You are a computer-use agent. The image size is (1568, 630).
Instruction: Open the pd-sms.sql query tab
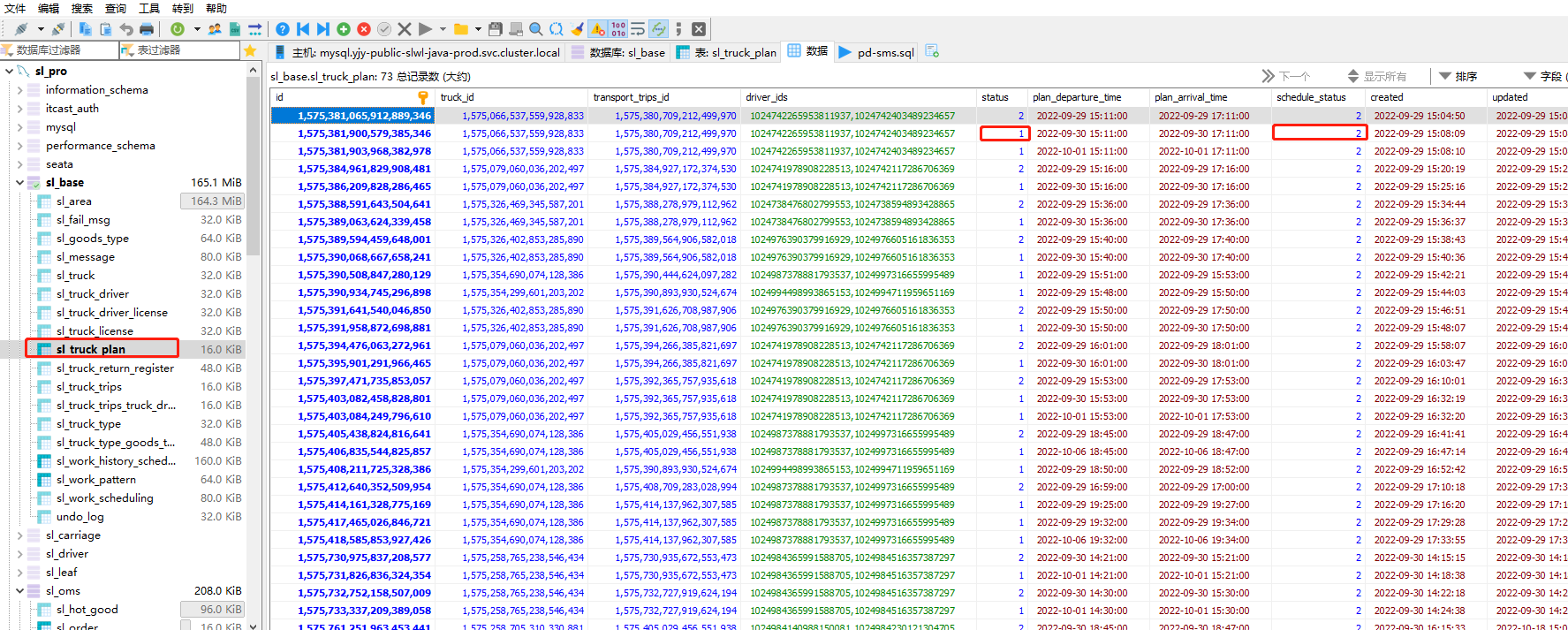[876, 52]
